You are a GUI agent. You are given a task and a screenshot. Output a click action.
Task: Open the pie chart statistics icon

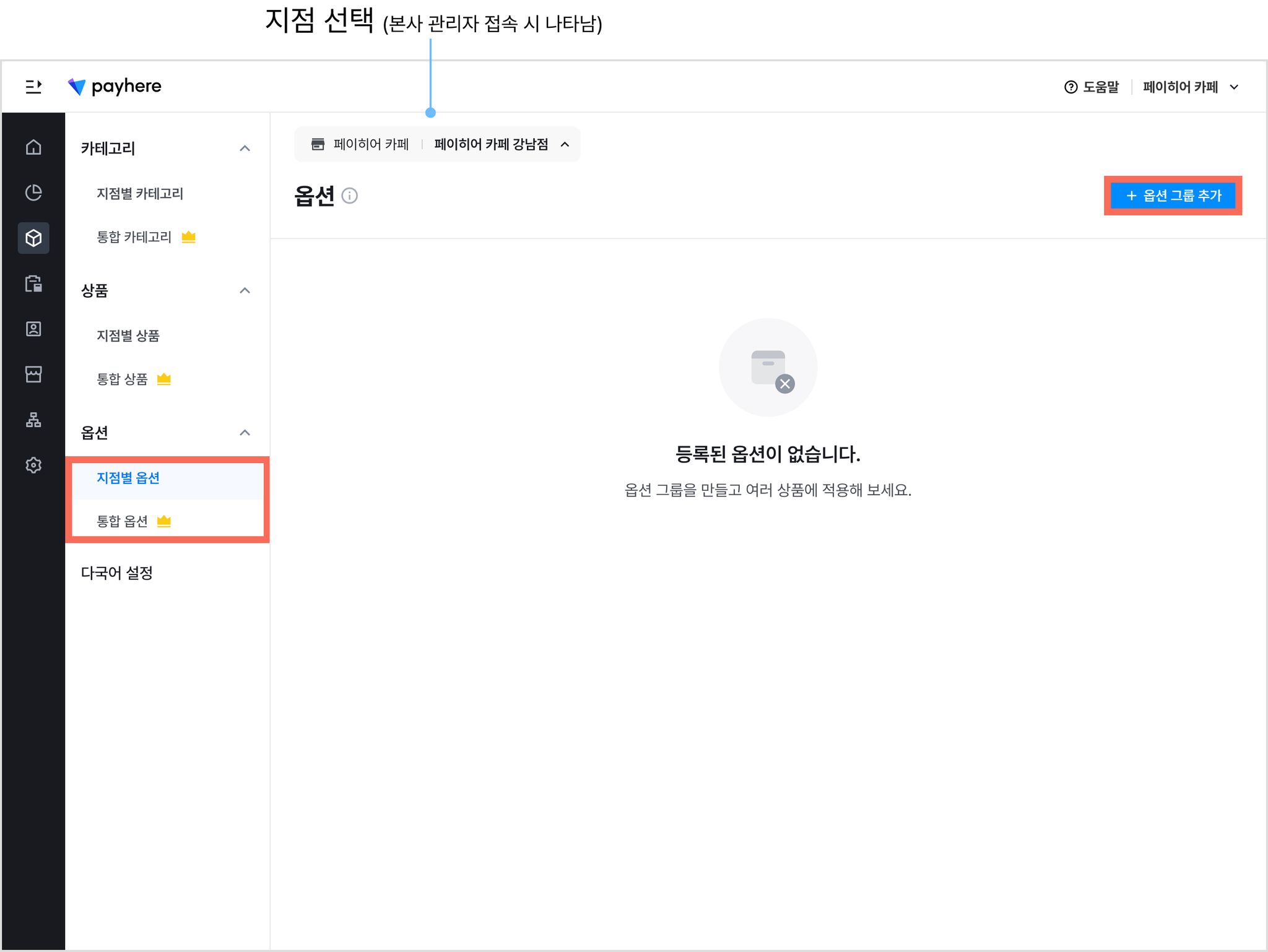coord(33,193)
